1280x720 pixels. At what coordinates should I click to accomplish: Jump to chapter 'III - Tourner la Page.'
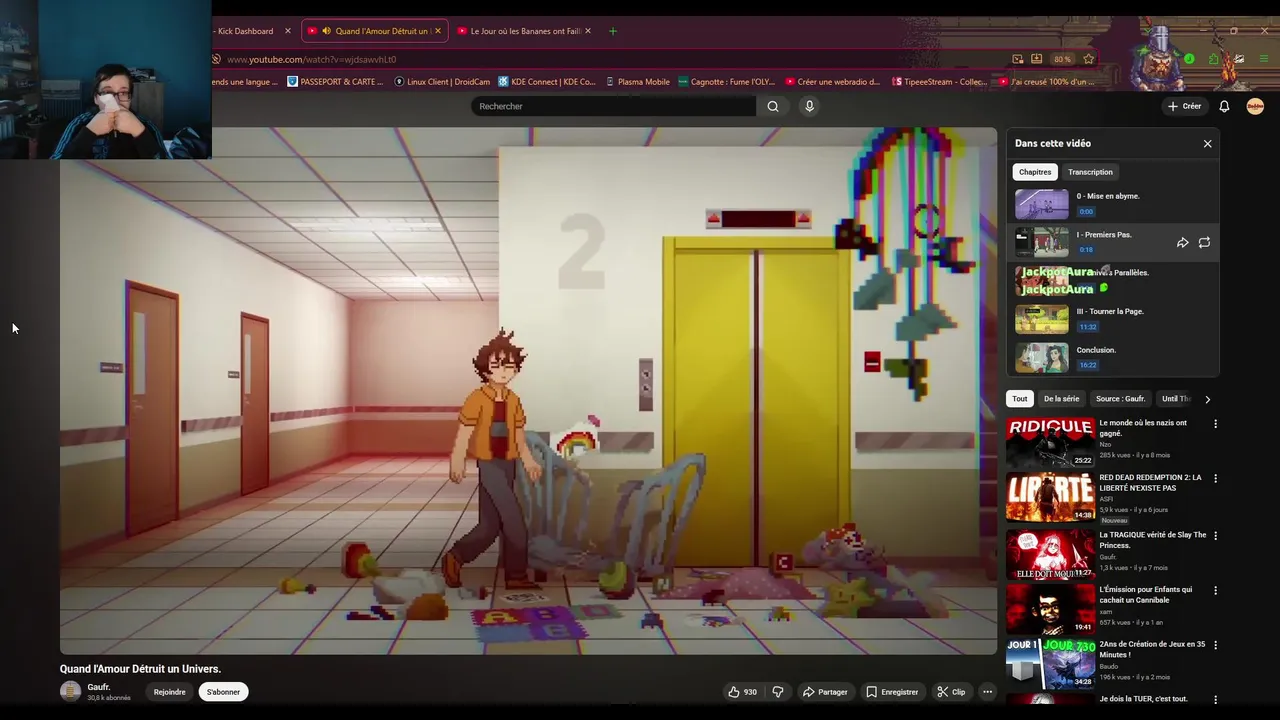[x=1112, y=319]
